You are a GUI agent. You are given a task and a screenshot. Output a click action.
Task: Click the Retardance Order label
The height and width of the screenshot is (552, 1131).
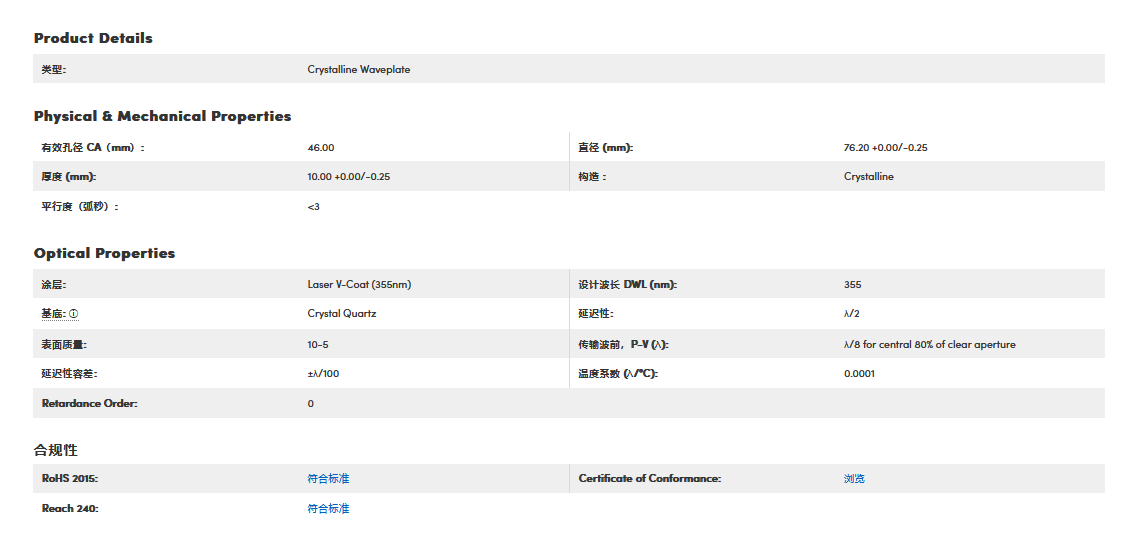pyautogui.click(x=89, y=404)
